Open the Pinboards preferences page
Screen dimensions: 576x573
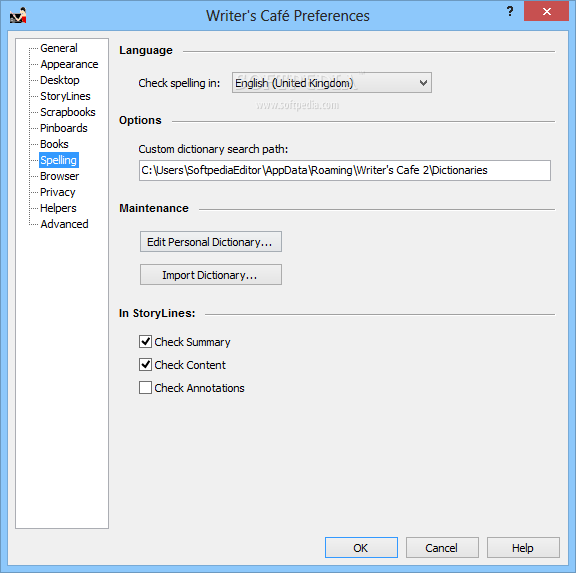click(x=64, y=128)
